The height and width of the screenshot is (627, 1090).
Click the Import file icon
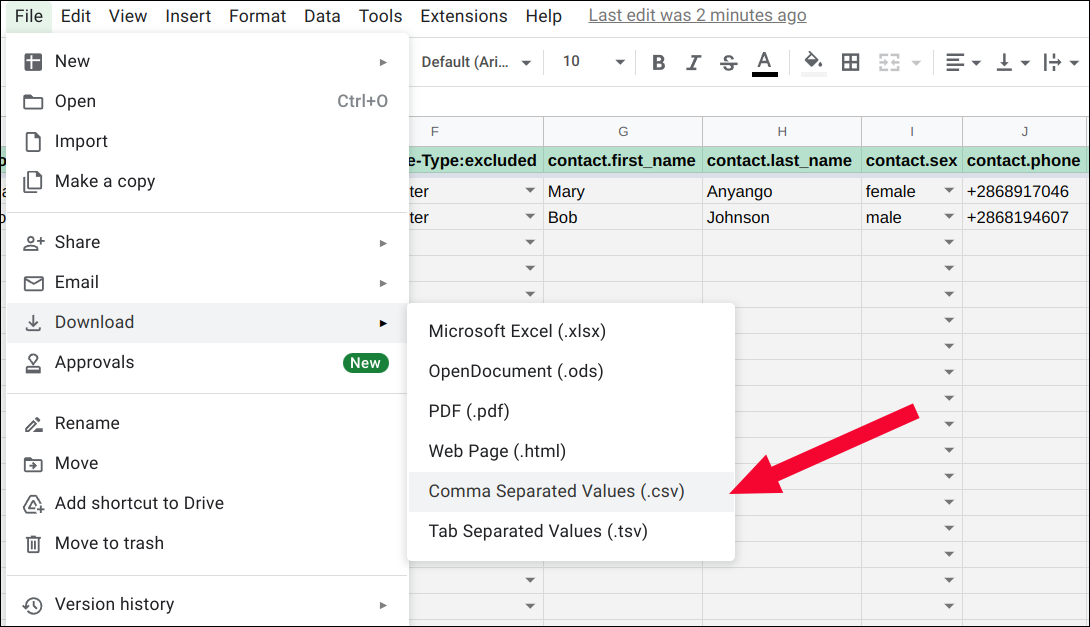point(33,142)
